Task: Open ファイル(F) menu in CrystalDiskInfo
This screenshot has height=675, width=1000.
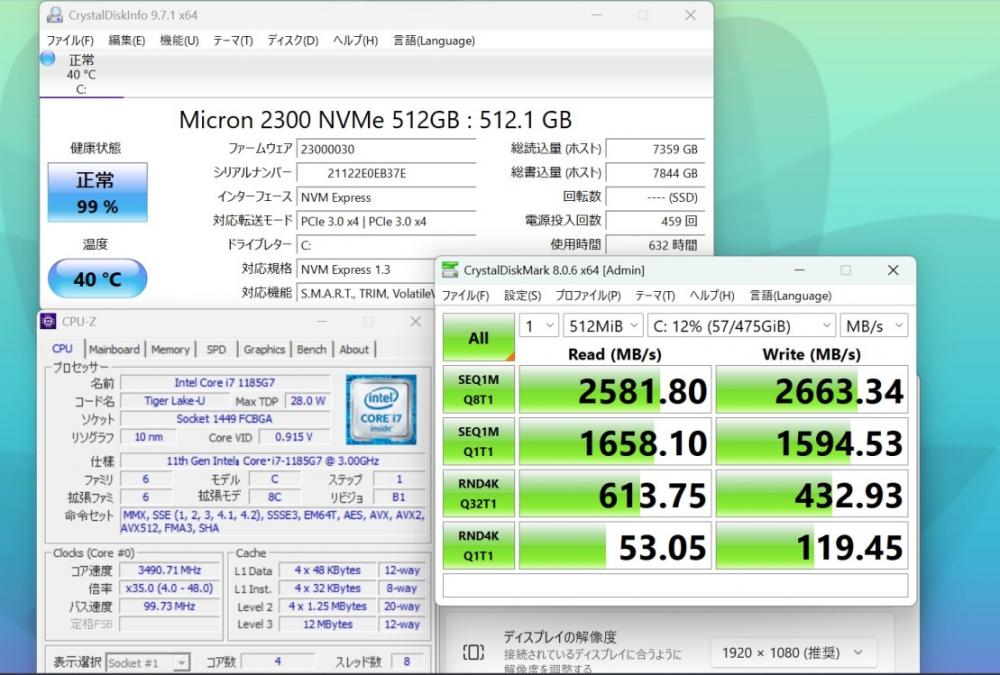Action: pyautogui.click(x=70, y=41)
